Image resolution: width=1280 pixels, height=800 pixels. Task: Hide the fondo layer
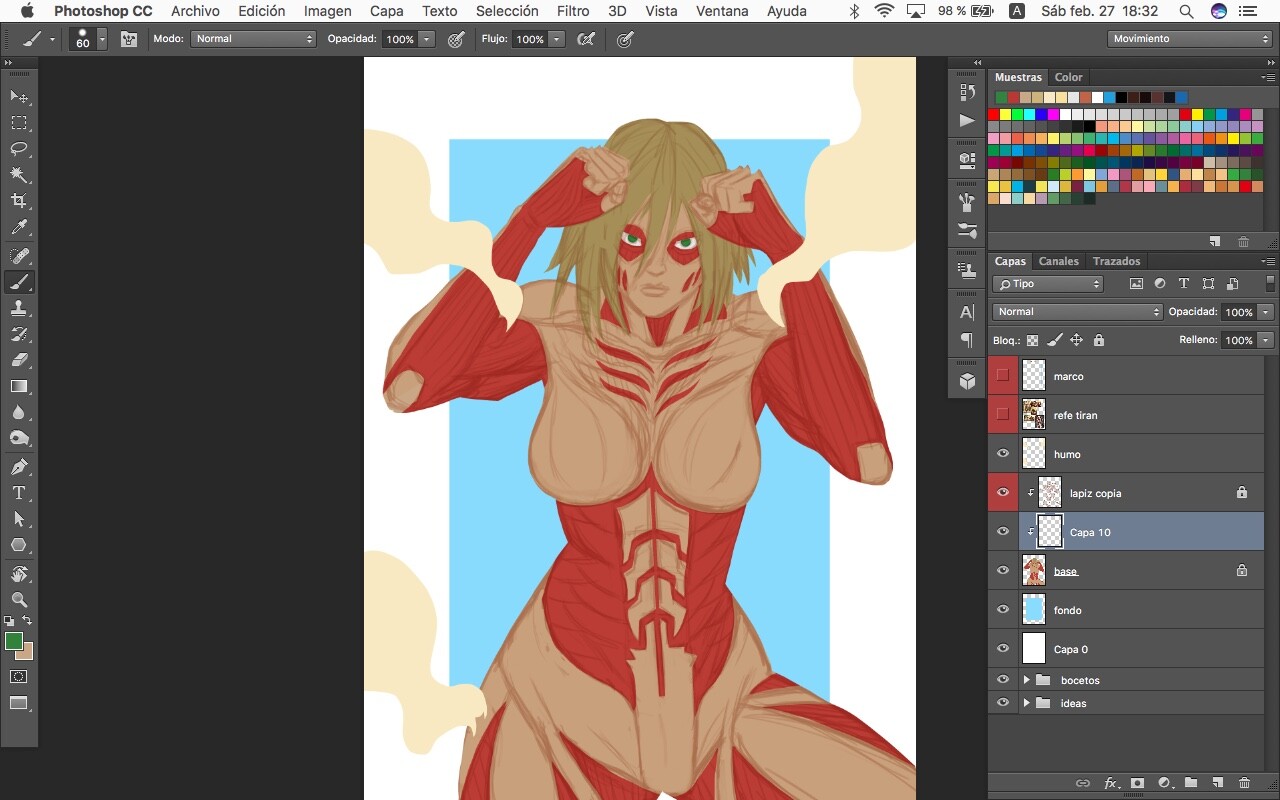point(1003,610)
